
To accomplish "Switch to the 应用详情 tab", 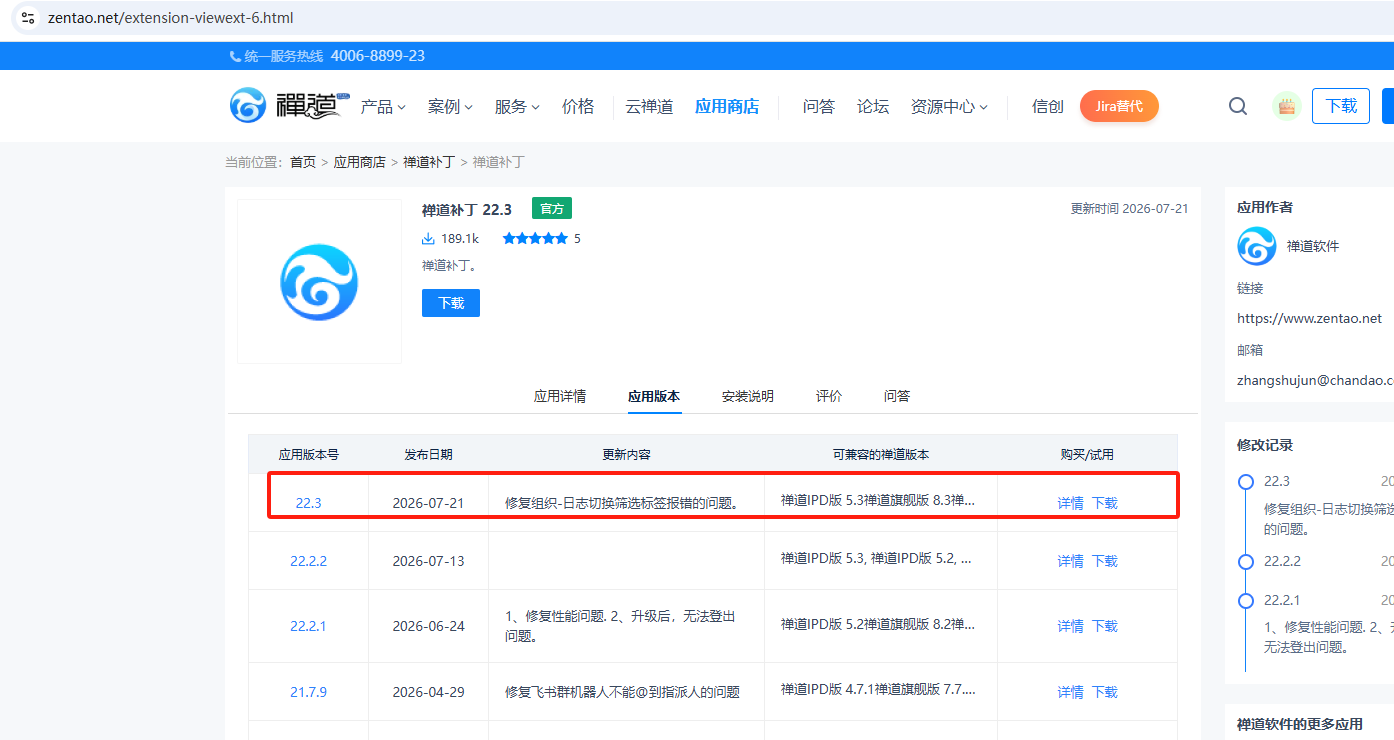I will (x=560, y=396).
